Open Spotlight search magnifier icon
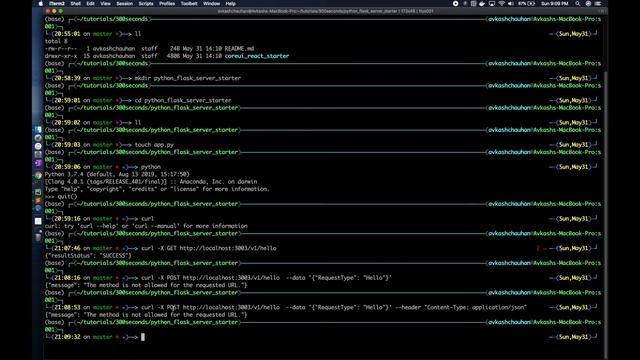 [x=578, y=4]
